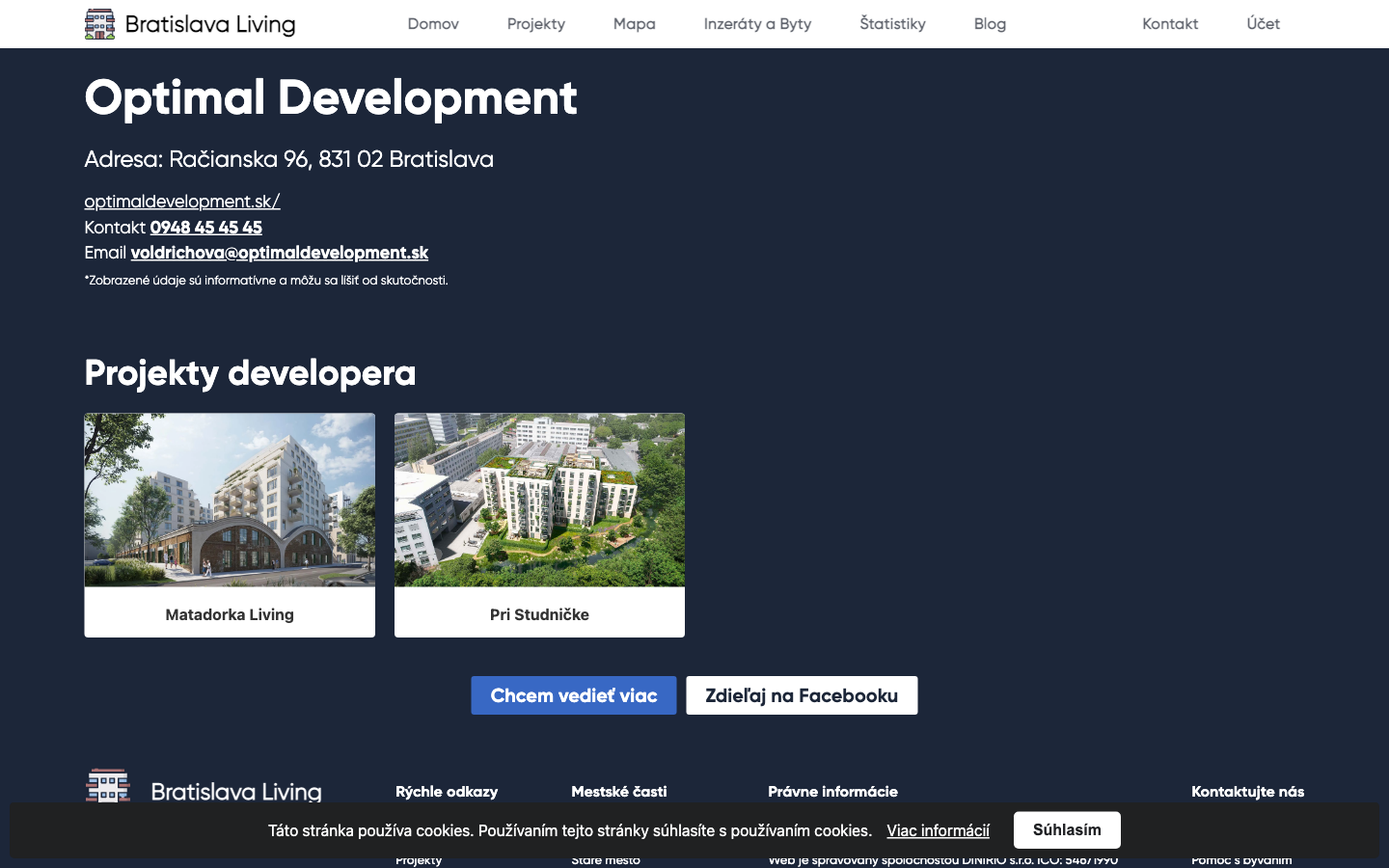
Task: Click the Kontaktujte nás footer heading
Action: click(1248, 792)
